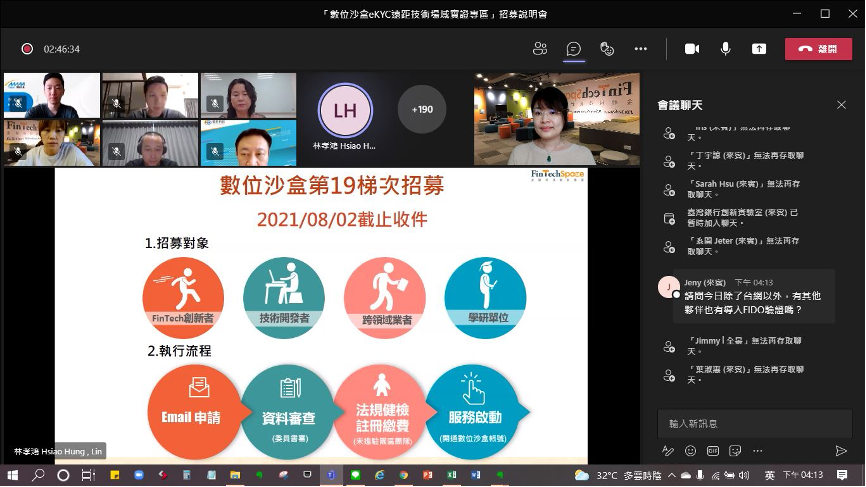This screenshot has width=866, height=487.
Task: Open the More actions menu in meeting toolbar
Action: (641, 49)
